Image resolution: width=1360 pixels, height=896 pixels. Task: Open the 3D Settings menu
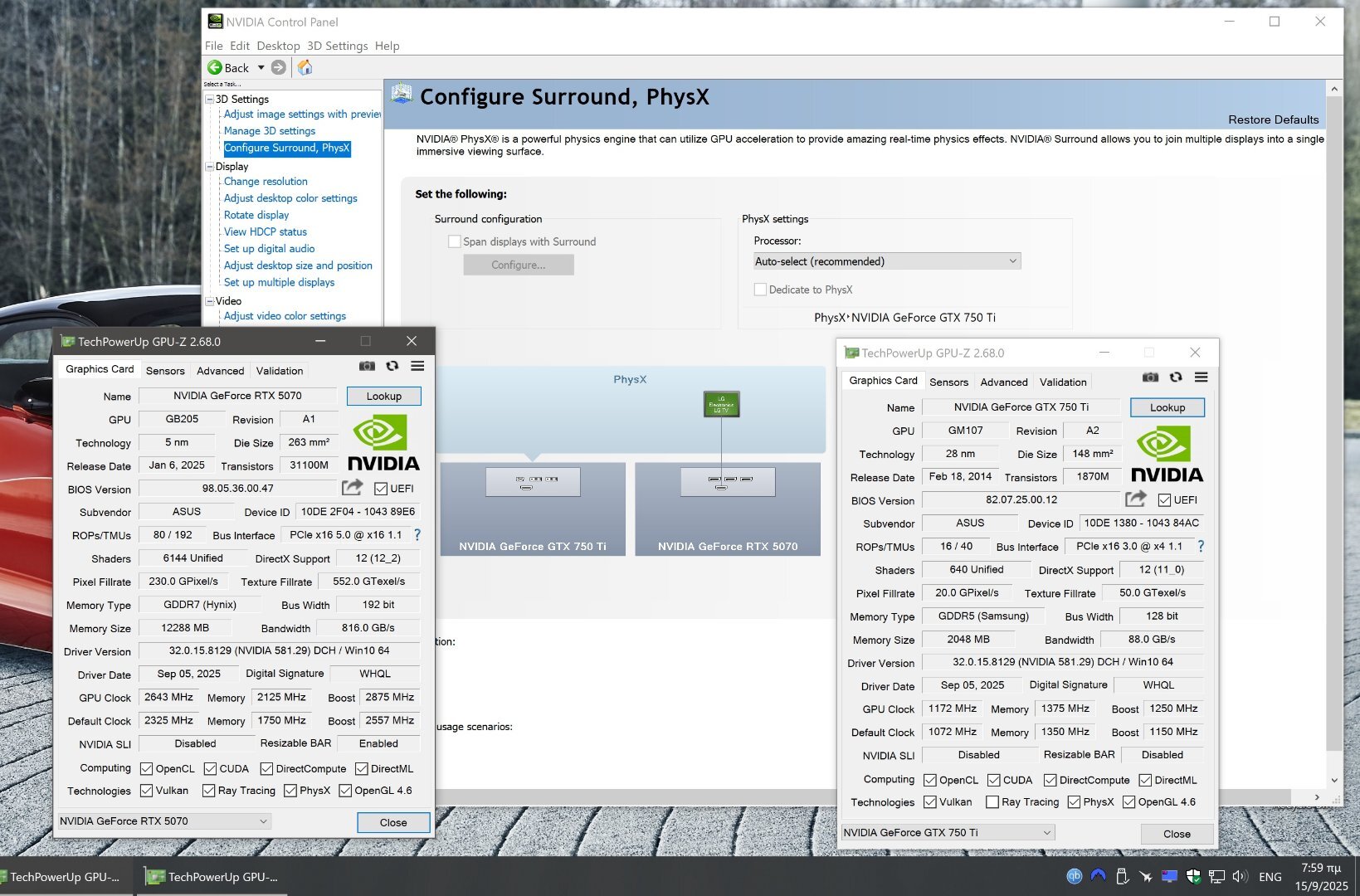pos(337,46)
